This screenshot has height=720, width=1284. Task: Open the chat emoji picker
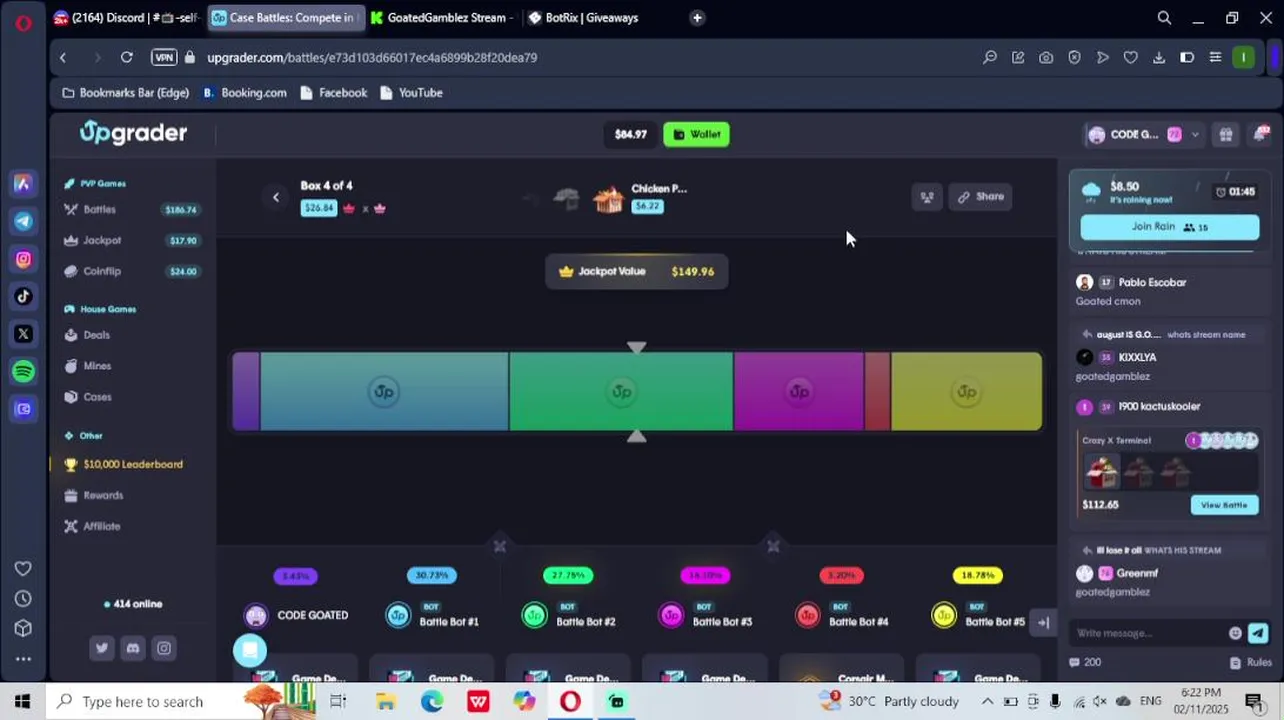(x=1235, y=633)
